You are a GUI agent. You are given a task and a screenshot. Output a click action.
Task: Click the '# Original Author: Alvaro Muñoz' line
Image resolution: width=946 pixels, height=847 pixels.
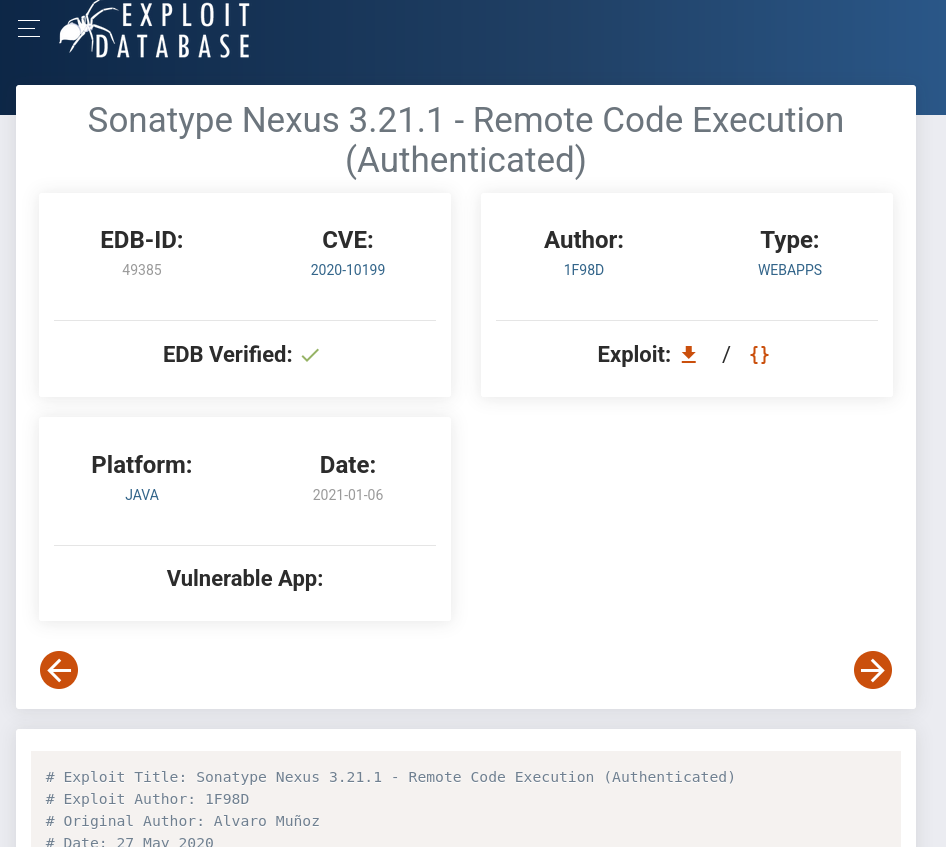183,821
